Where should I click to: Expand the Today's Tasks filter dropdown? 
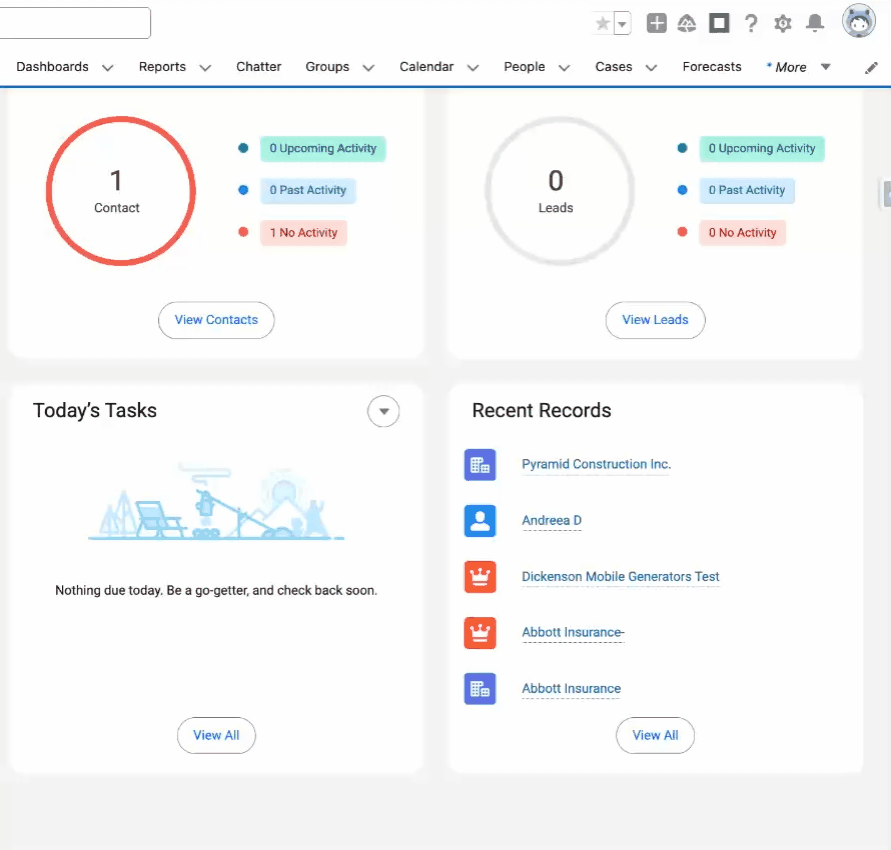click(x=383, y=411)
